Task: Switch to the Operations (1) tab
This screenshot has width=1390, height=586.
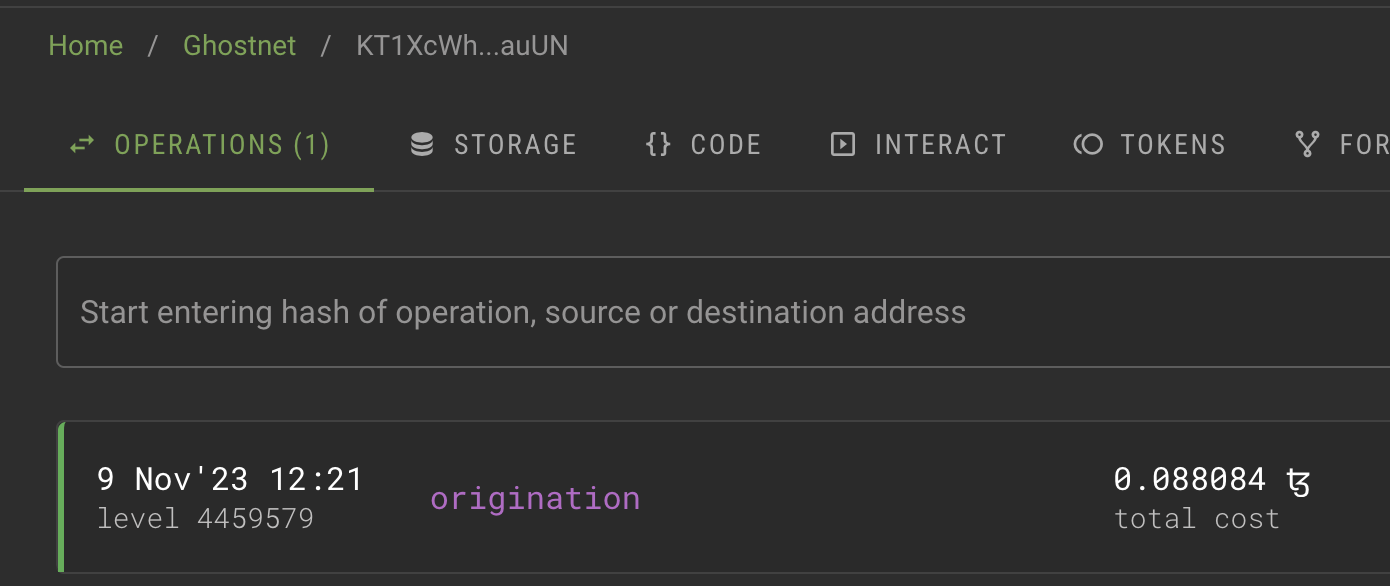Action: (x=222, y=145)
